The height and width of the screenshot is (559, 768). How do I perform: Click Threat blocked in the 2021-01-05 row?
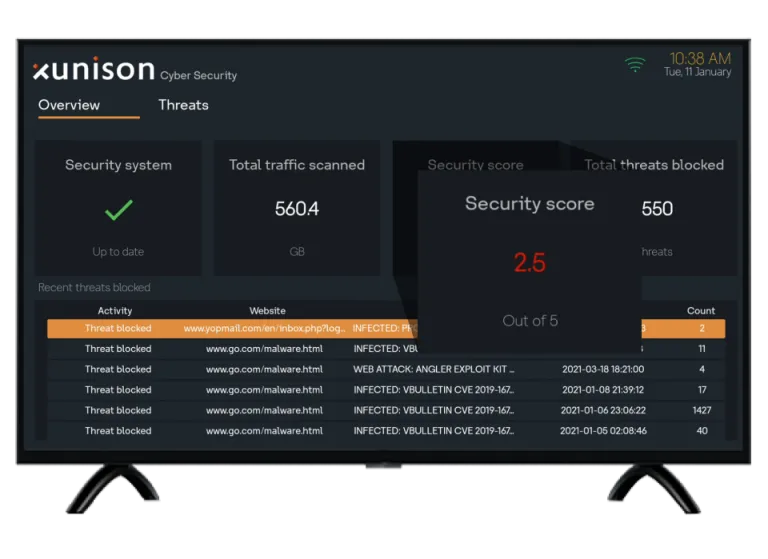click(118, 431)
